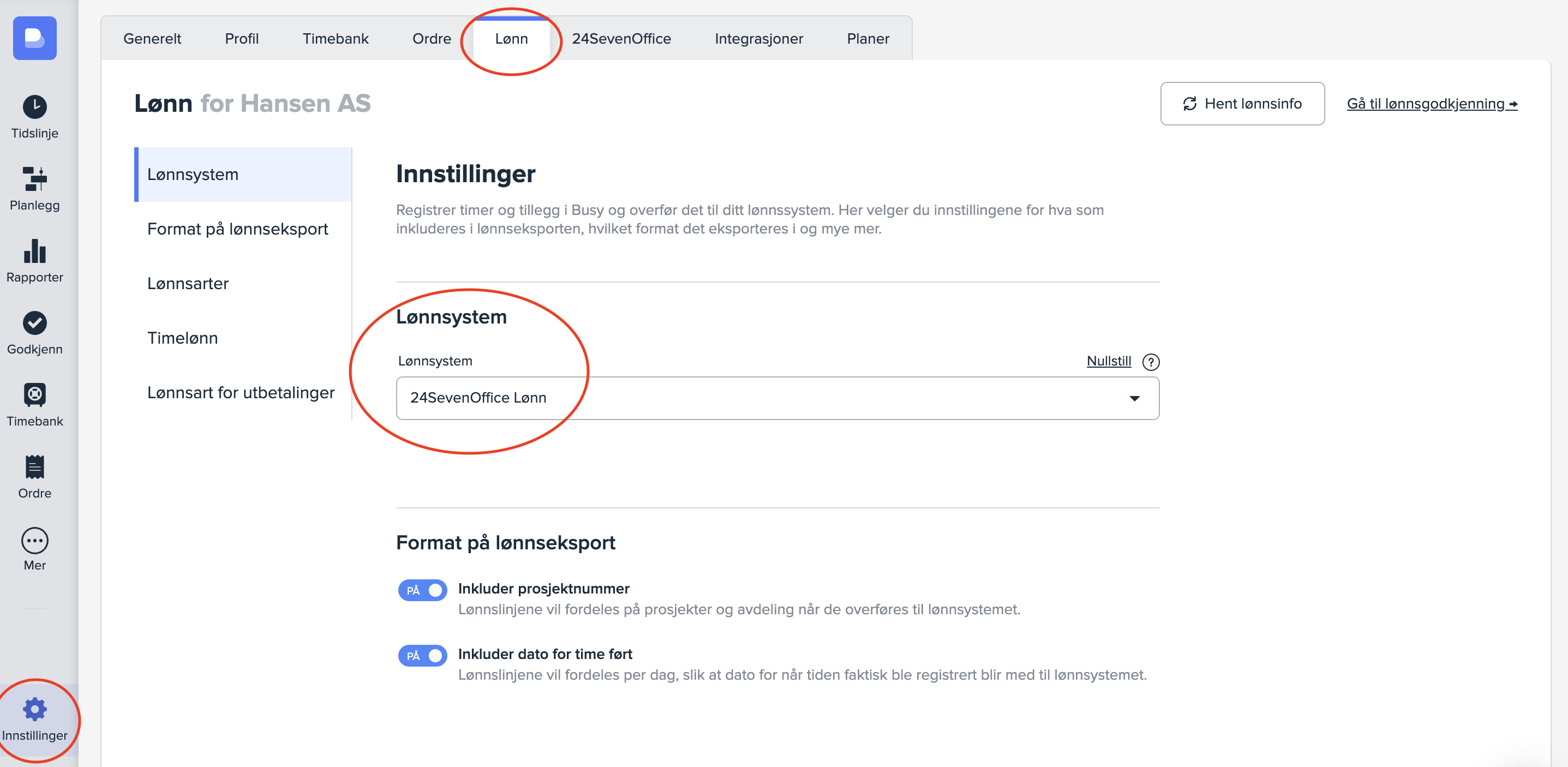Click the question mark help icon

[x=1151, y=362]
